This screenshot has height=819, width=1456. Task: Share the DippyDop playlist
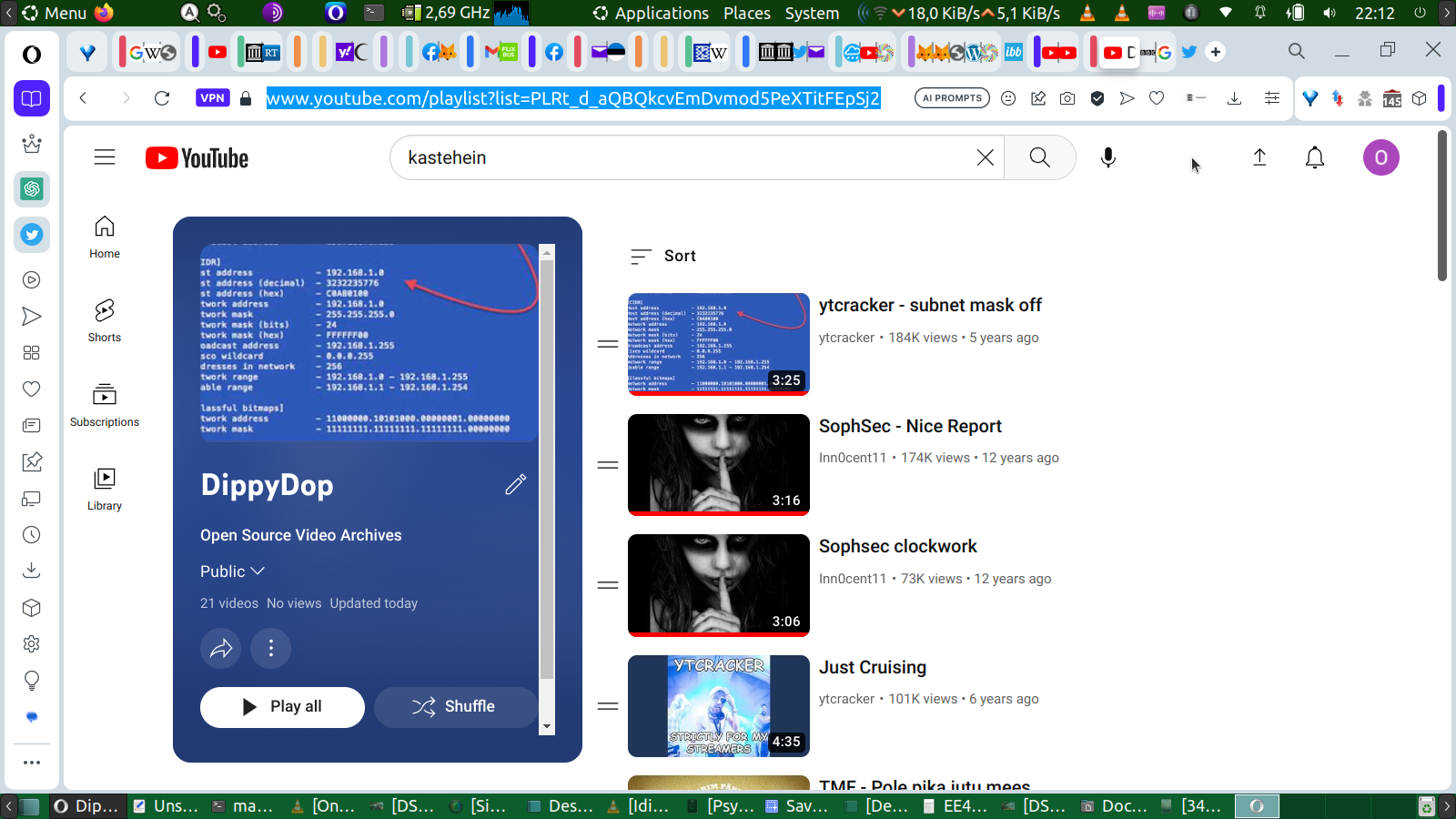coord(220,648)
